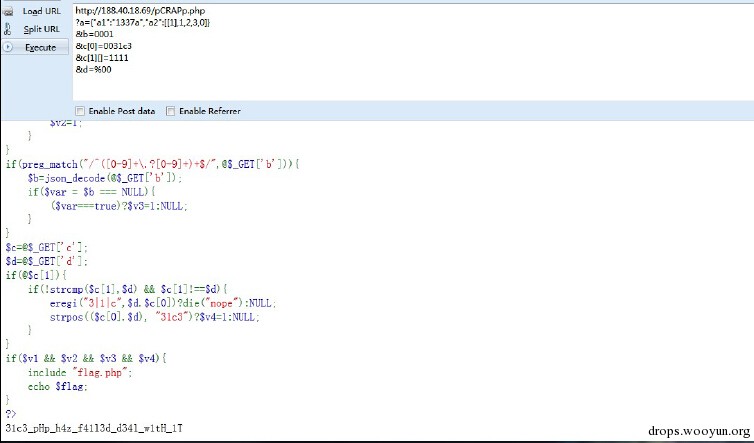Click the &c[0]=0031c3 parameter line
The image size is (754, 443).
click(103, 46)
